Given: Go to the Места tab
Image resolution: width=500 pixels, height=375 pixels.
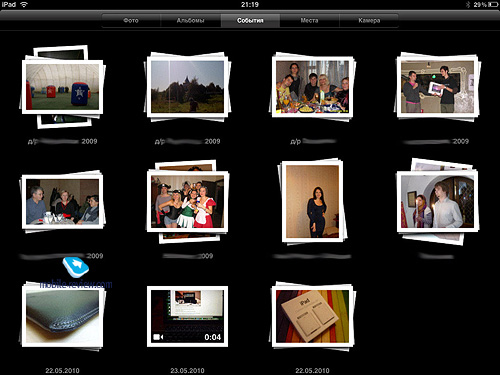Looking at the screenshot, I should (309, 20).
